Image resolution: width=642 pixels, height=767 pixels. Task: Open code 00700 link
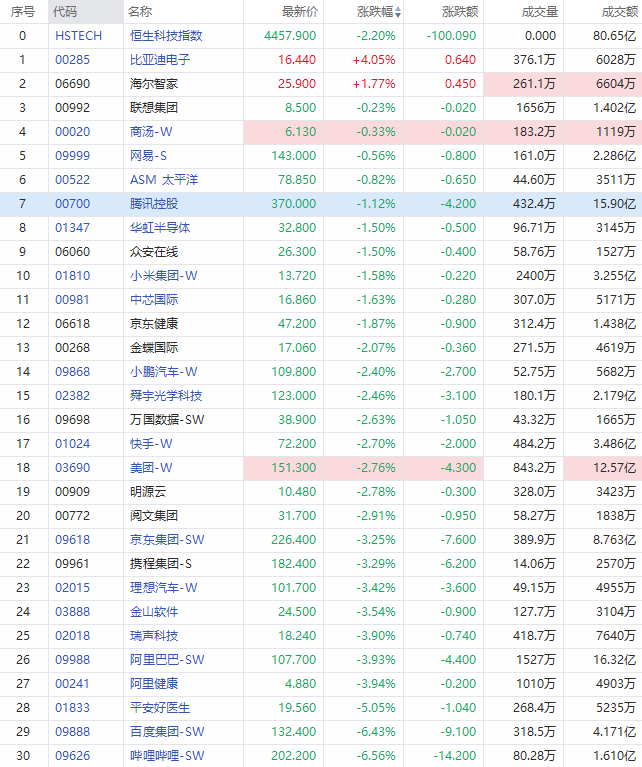coord(72,203)
